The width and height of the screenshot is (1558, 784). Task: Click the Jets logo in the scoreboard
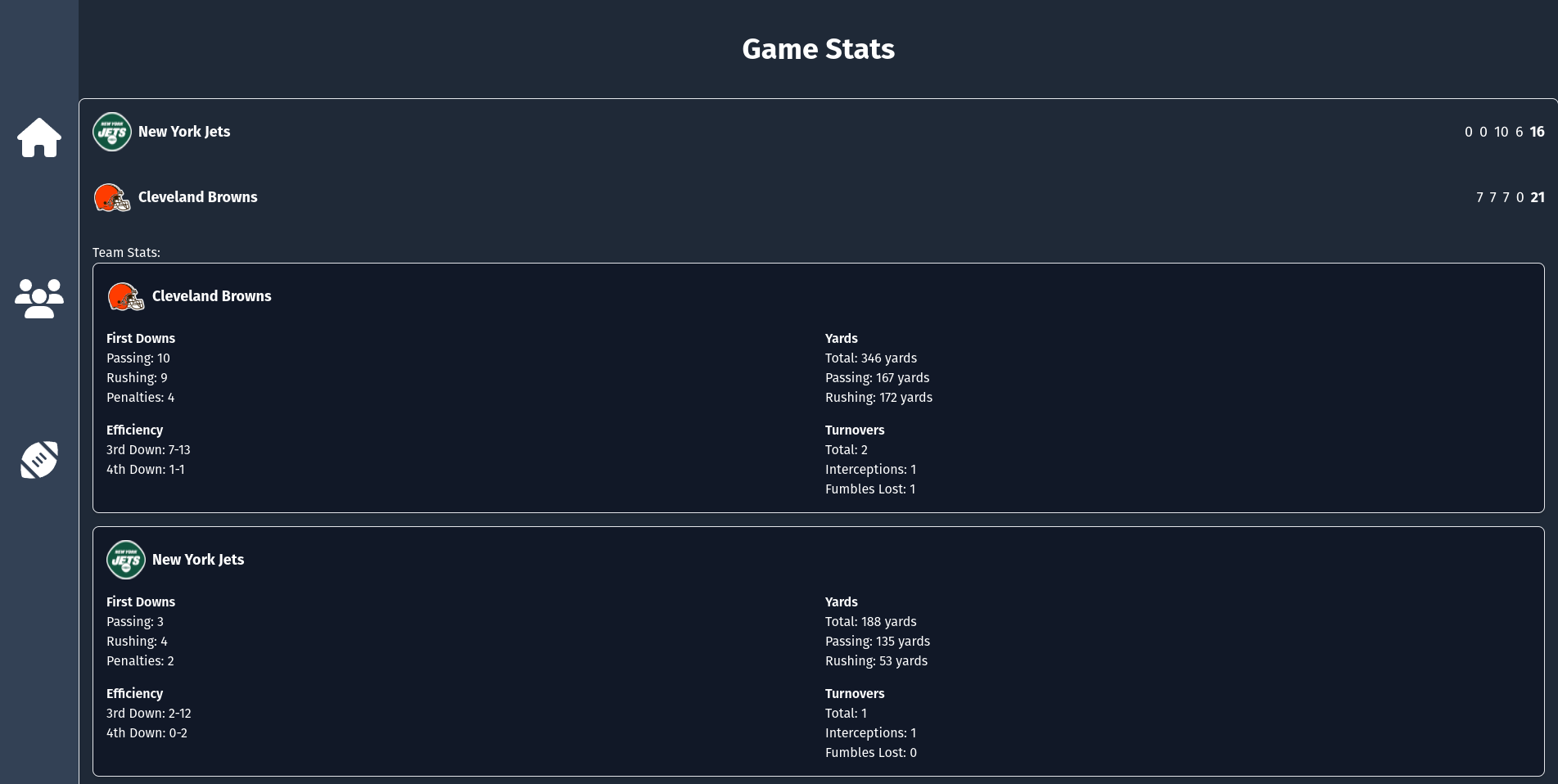111,131
